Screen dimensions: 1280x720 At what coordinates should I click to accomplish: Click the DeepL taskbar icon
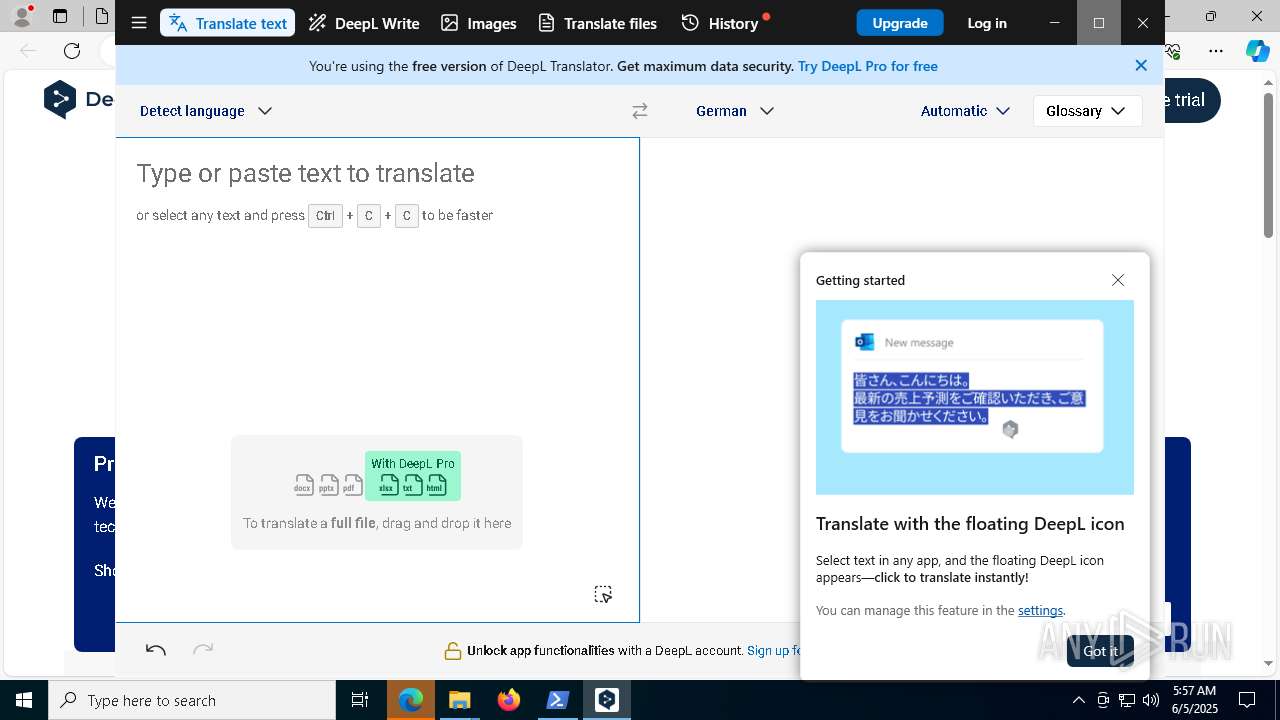607,700
